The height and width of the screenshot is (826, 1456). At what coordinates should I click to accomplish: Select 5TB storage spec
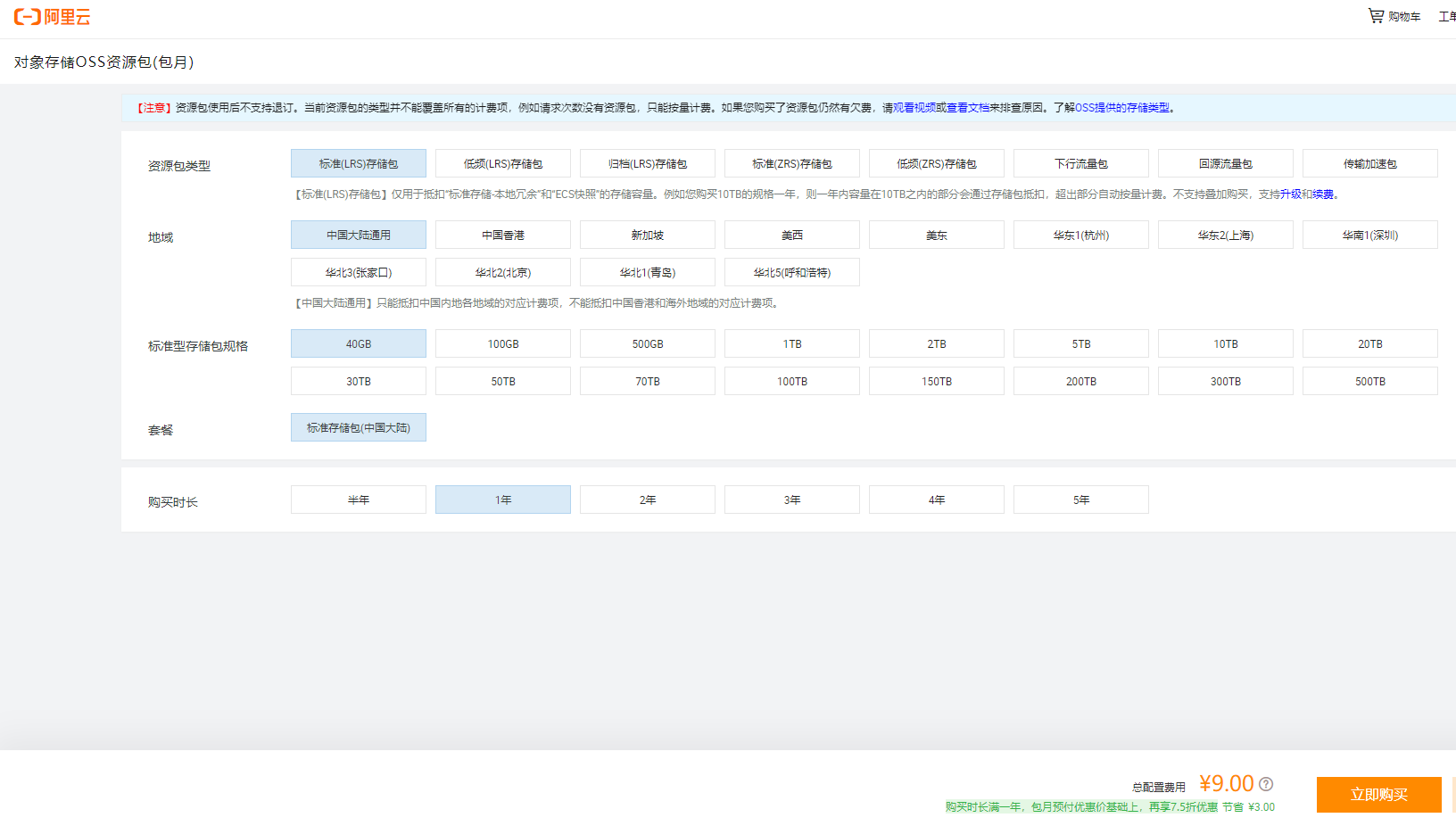click(1081, 343)
